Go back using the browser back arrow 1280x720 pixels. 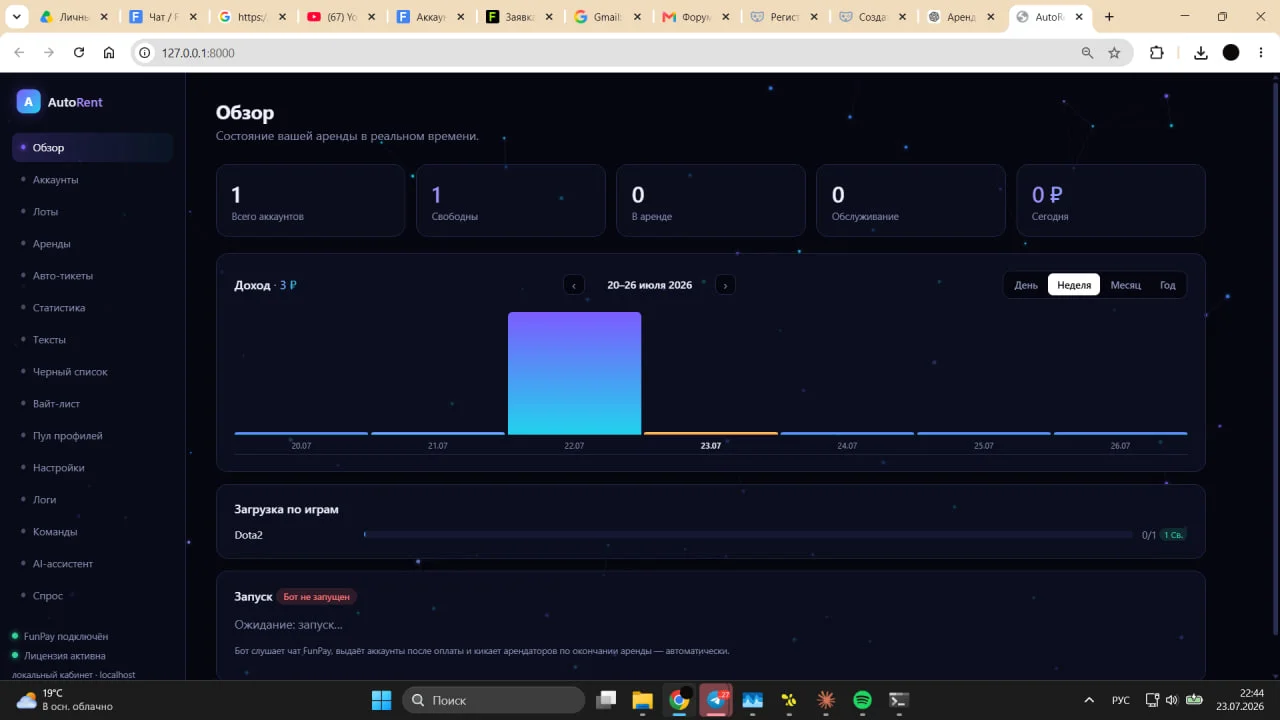tap(19, 53)
